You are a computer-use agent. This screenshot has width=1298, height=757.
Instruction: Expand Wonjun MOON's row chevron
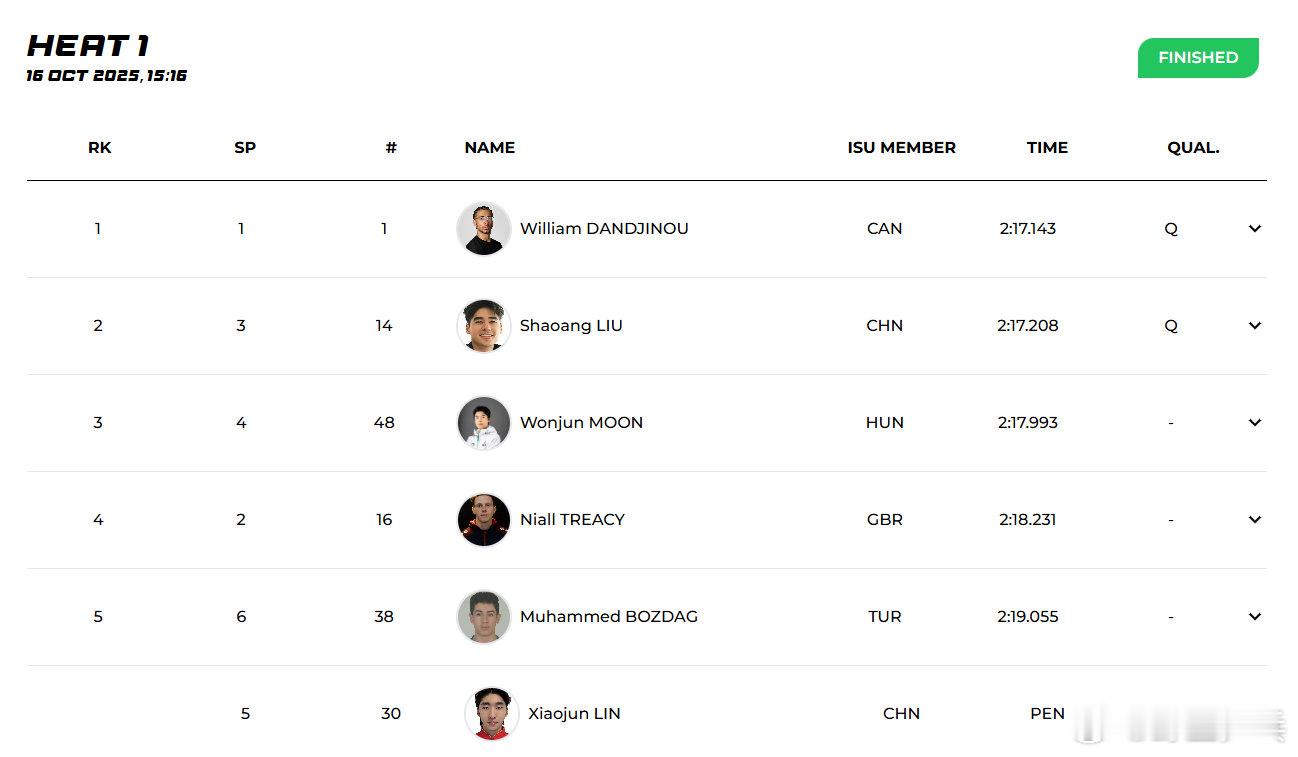coord(1254,423)
